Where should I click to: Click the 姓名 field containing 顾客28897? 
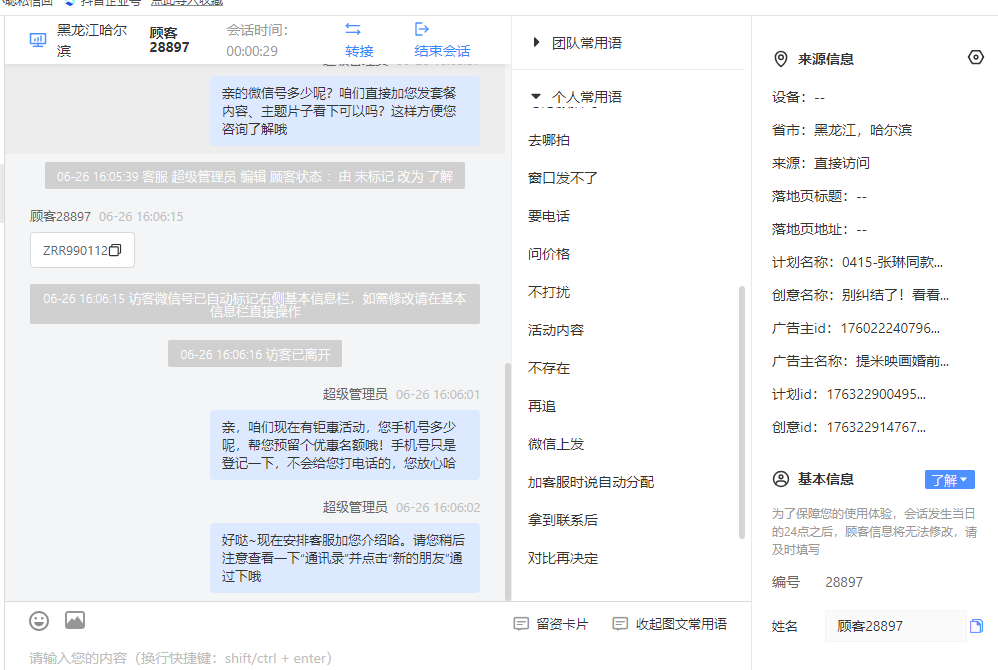896,626
